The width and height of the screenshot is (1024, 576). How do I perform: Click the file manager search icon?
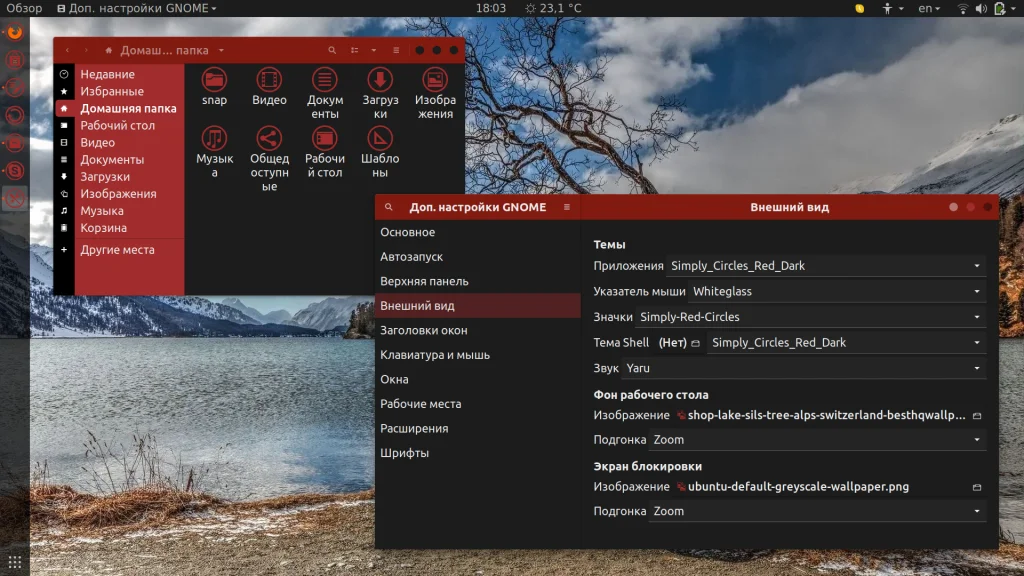click(332, 50)
